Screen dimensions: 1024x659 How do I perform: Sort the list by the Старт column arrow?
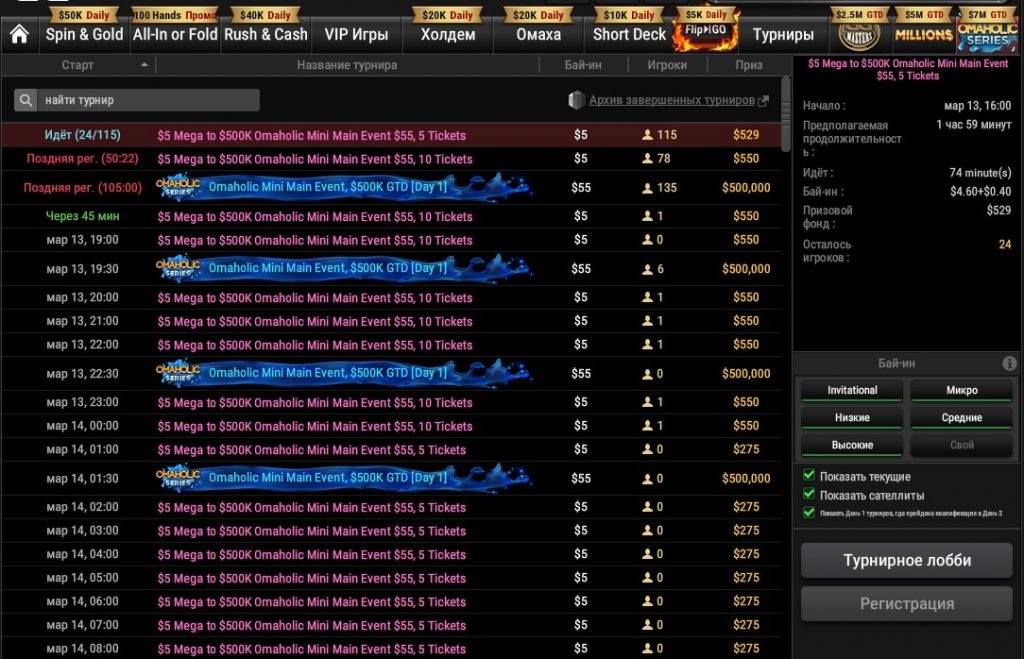[144, 65]
